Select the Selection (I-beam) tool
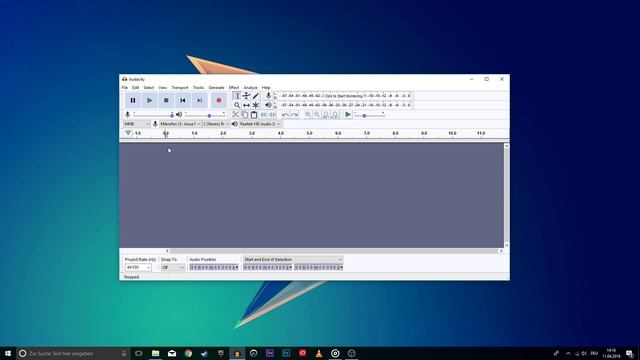640x360 pixels. 237,96
